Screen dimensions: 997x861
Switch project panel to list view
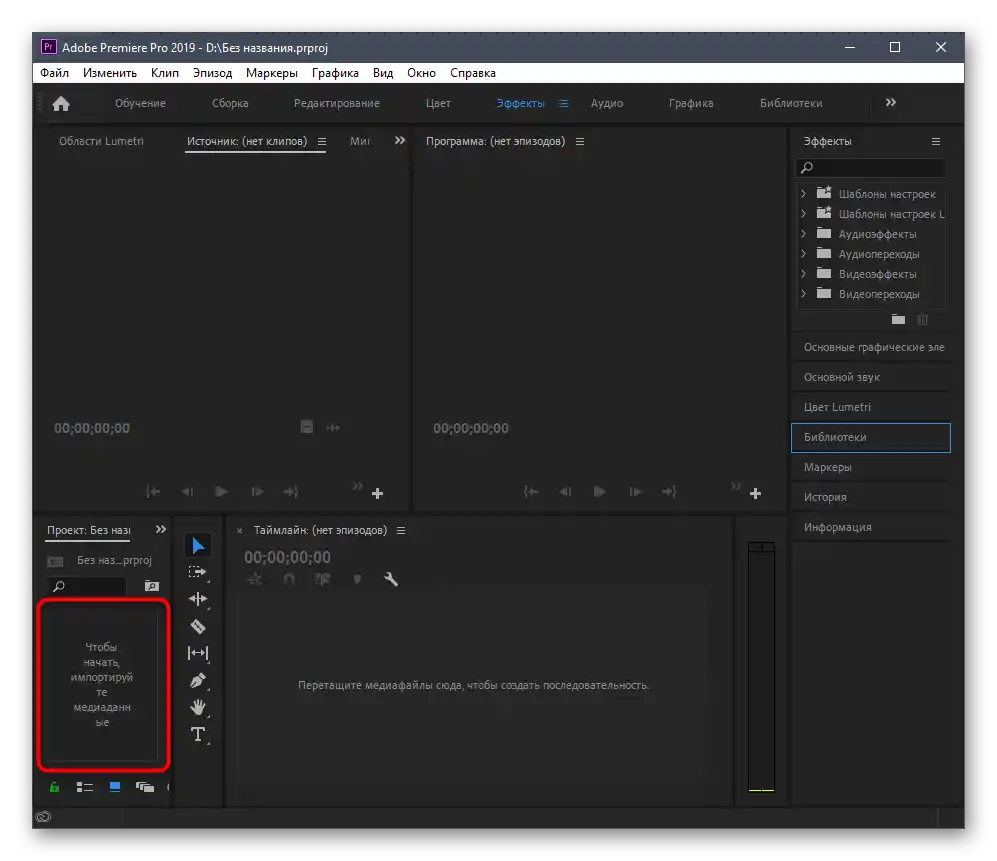click(85, 787)
